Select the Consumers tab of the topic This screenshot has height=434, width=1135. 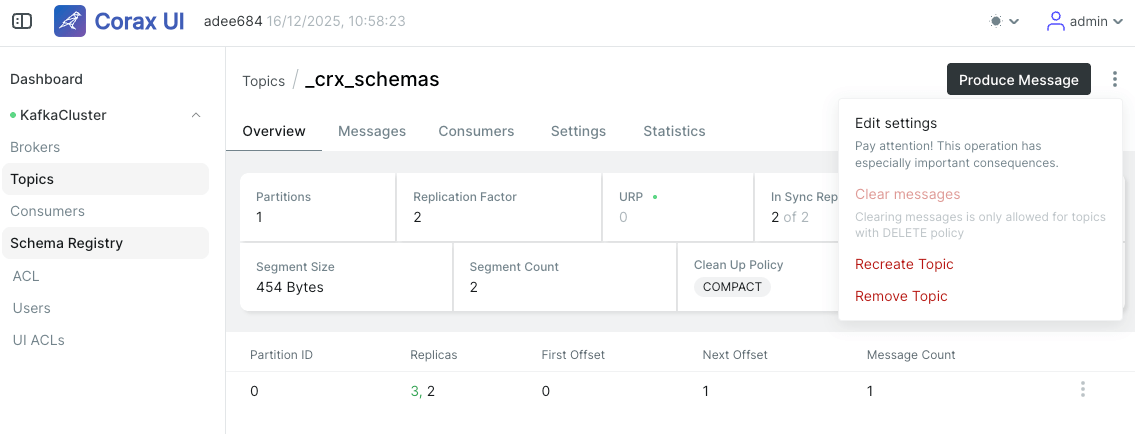click(476, 131)
